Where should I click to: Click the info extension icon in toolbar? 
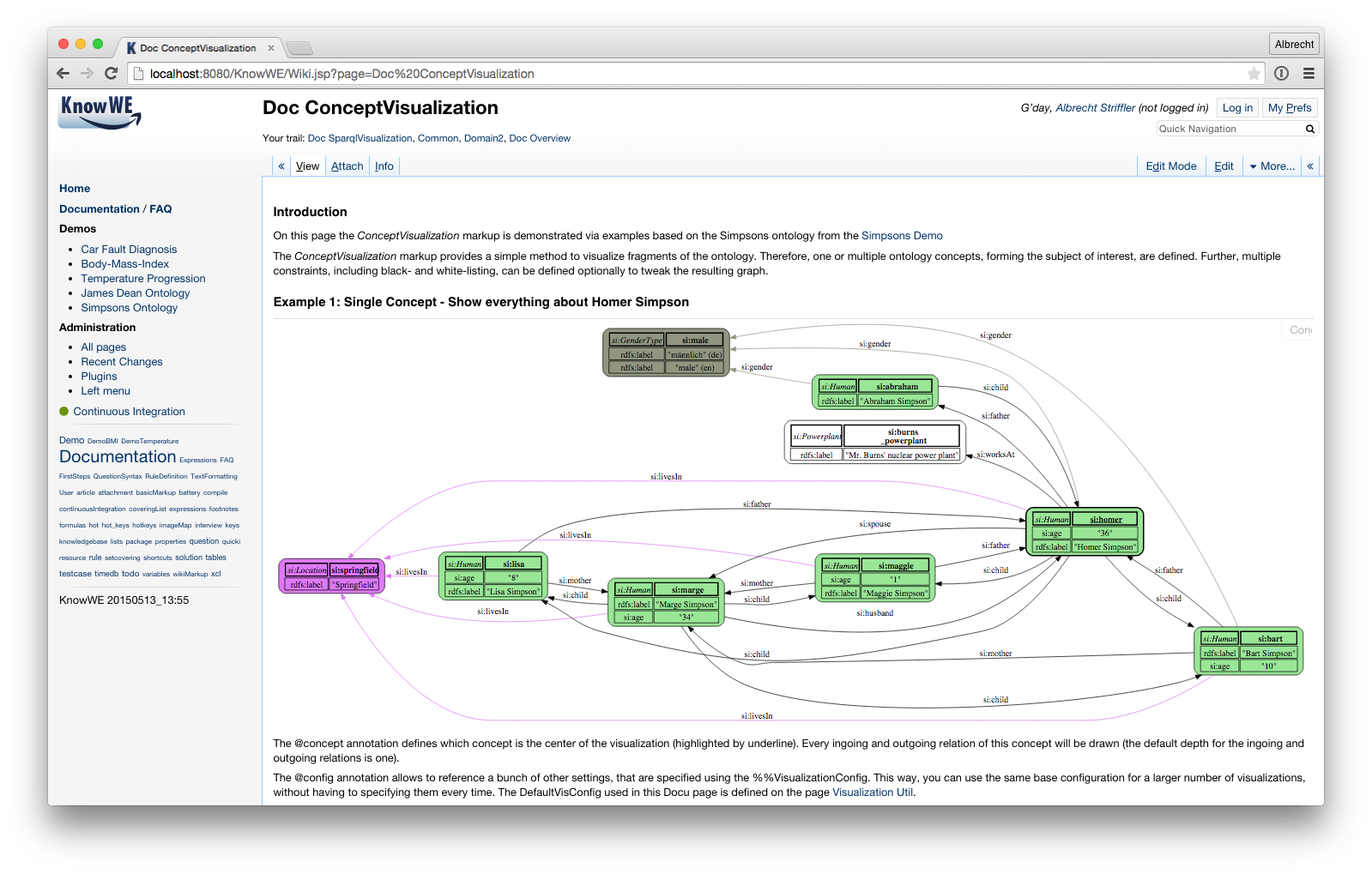(1281, 74)
